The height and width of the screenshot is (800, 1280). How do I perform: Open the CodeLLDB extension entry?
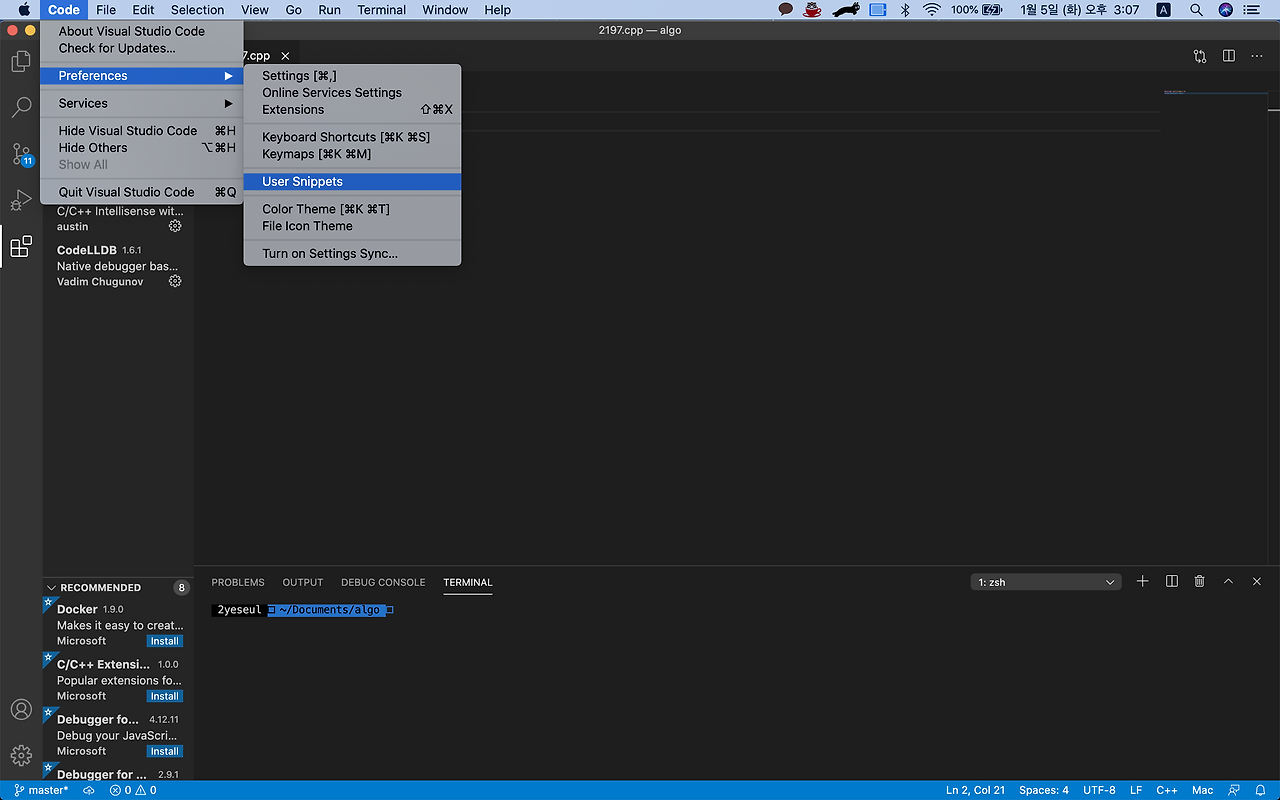[119, 265]
